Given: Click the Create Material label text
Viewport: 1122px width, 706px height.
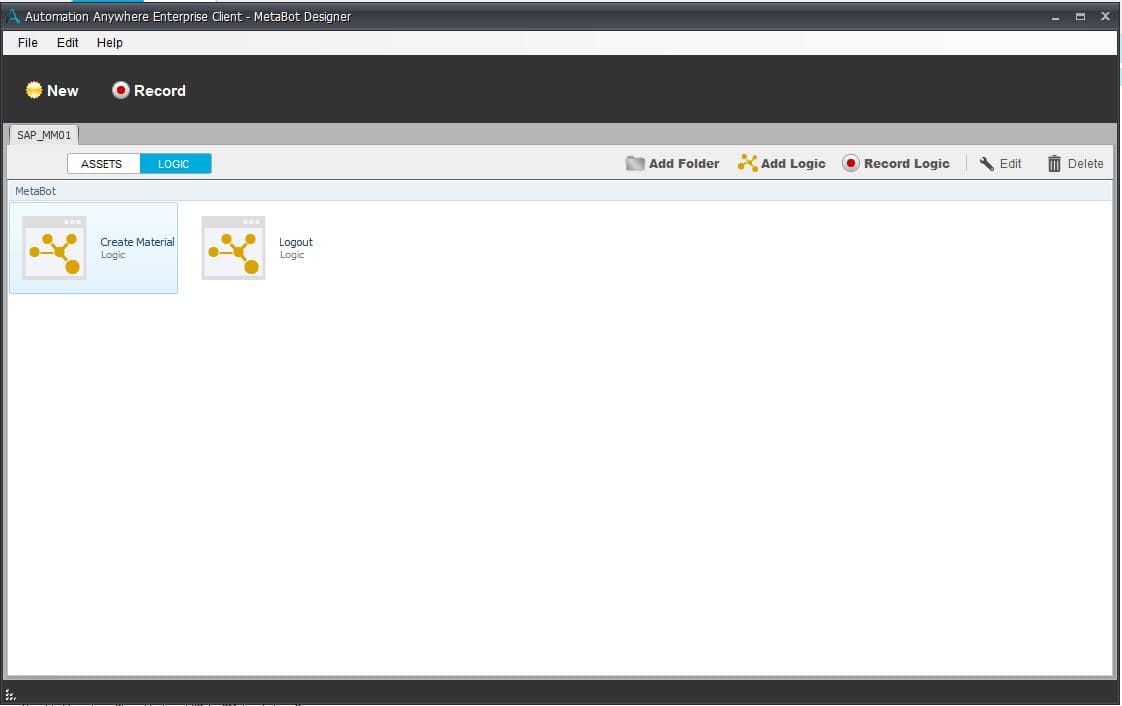Looking at the screenshot, I should [137, 242].
